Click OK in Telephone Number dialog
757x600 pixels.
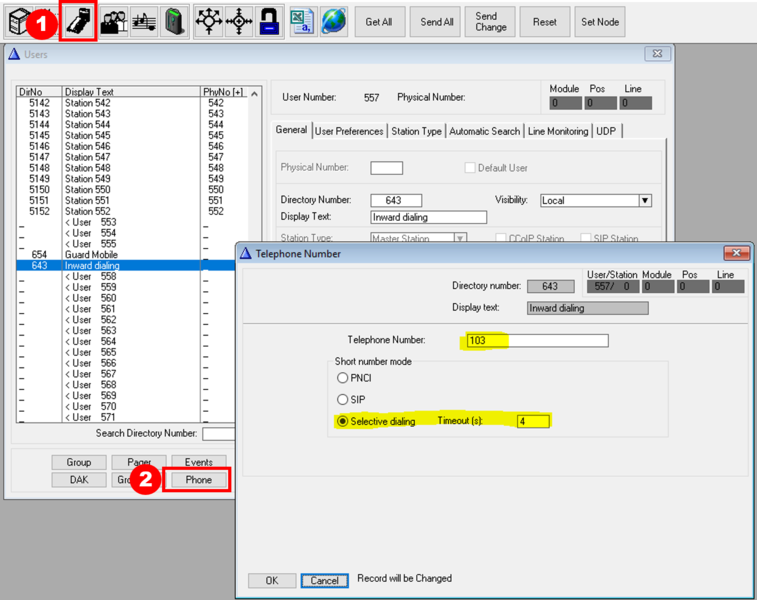point(272,580)
